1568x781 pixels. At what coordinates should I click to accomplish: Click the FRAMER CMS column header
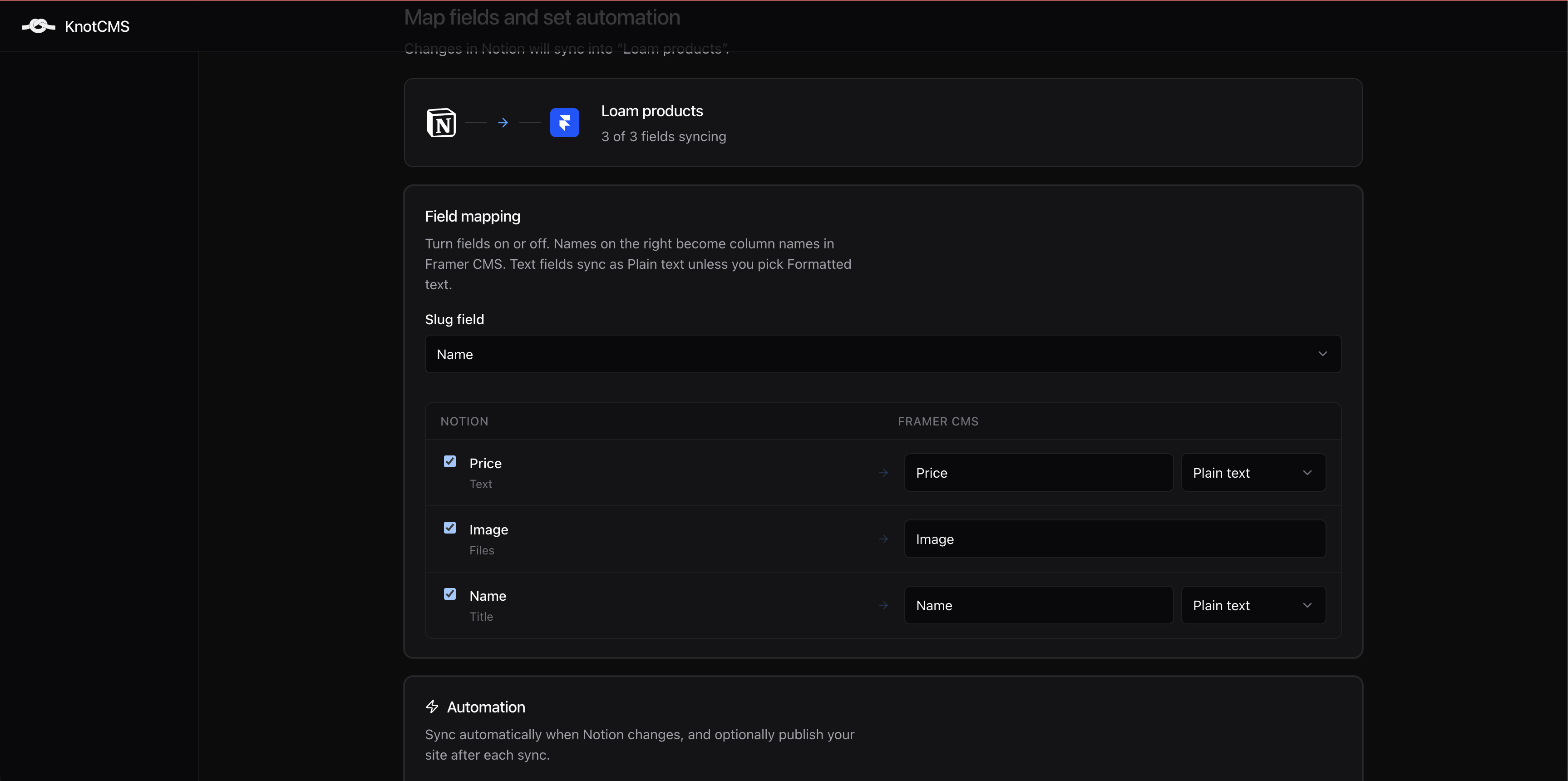(x=938, y=421)
